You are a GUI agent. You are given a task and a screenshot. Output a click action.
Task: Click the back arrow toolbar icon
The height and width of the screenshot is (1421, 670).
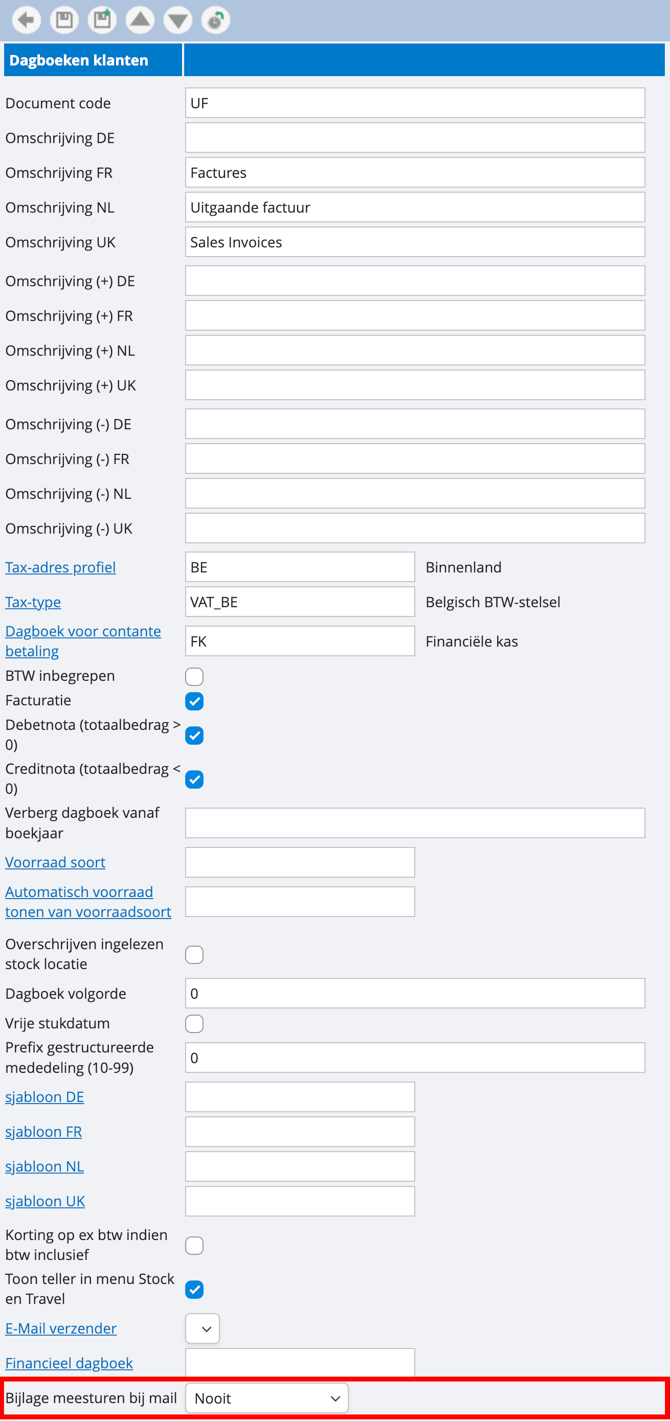26,19
